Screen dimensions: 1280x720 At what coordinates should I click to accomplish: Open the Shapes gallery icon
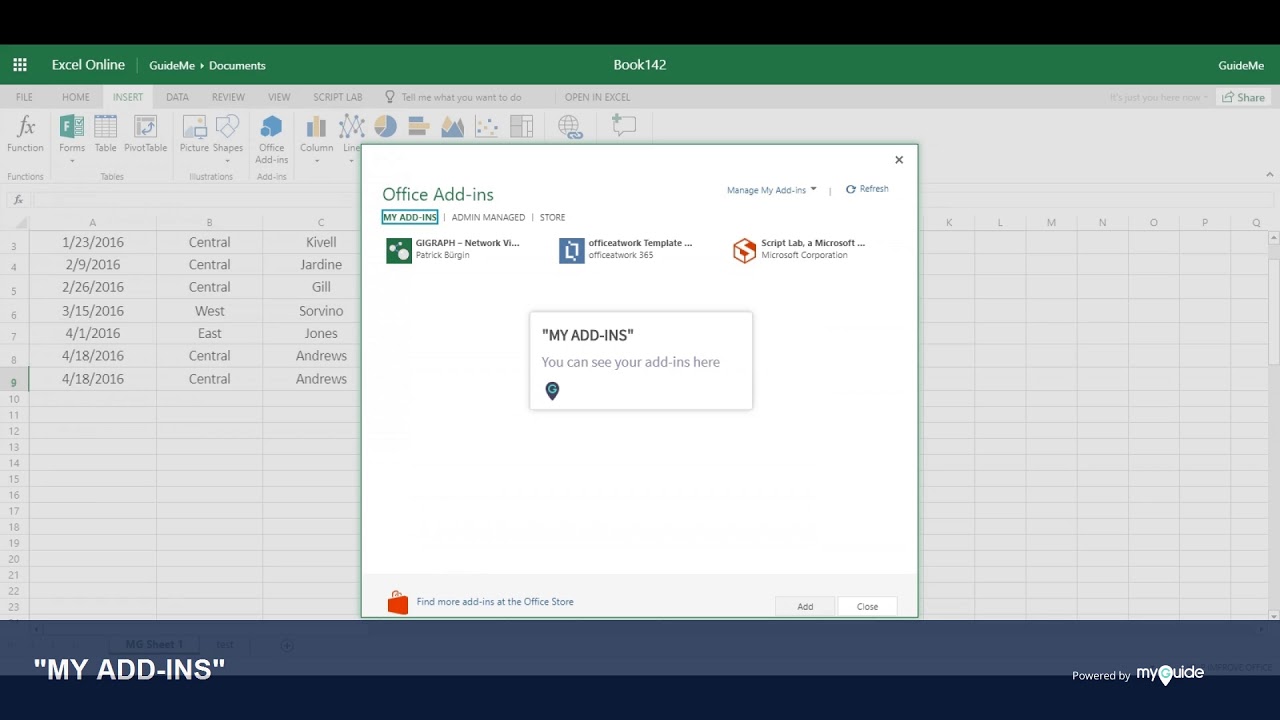pyautogui.click(x=228, y=127)
